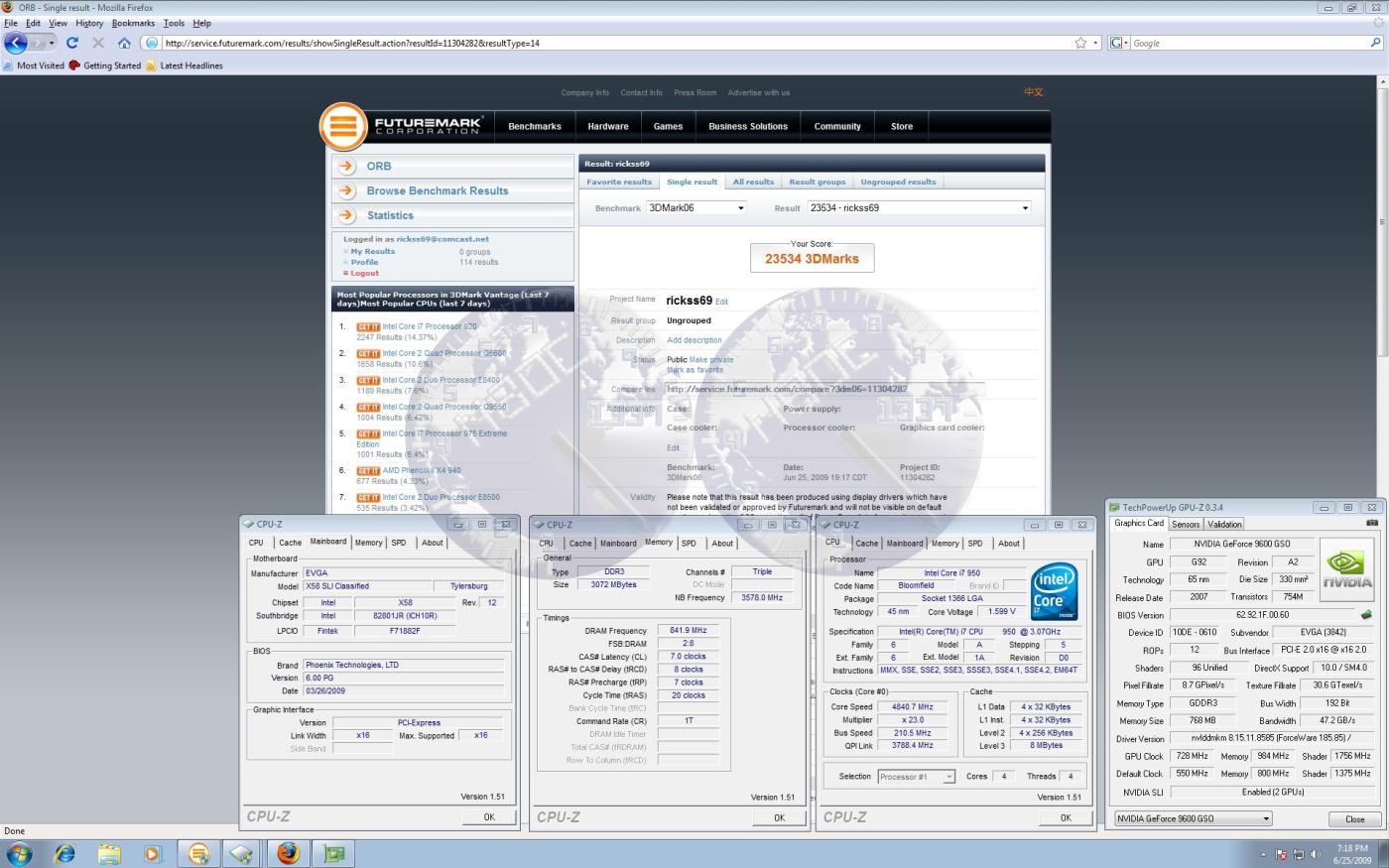
Task: Click the stop loading X icon
Action: [97, 43]
